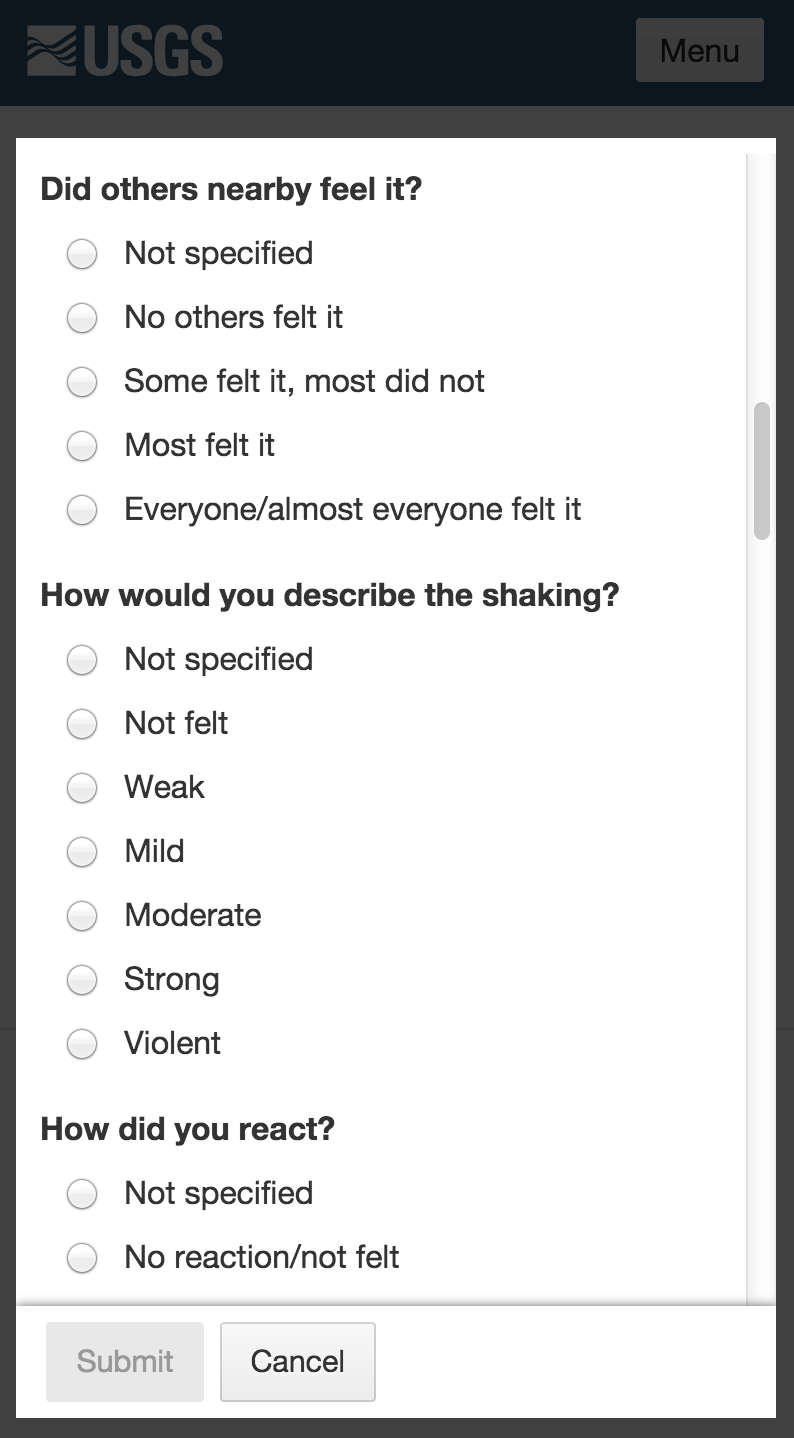Select "No reaction/not felt" option
The height and width of the screenshot is (1438, 794).
[x=82, y=1258]
